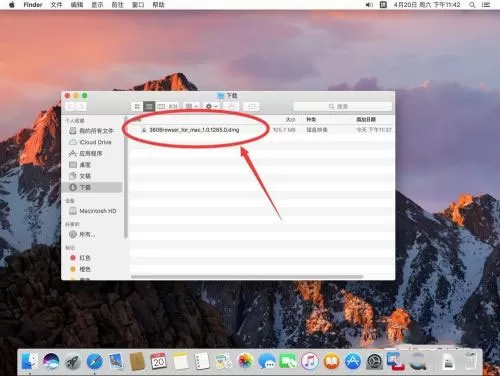This screenshot has width=500, height=376.
Task: Click the sidebar vertical scrollbar
Action: 126,177
